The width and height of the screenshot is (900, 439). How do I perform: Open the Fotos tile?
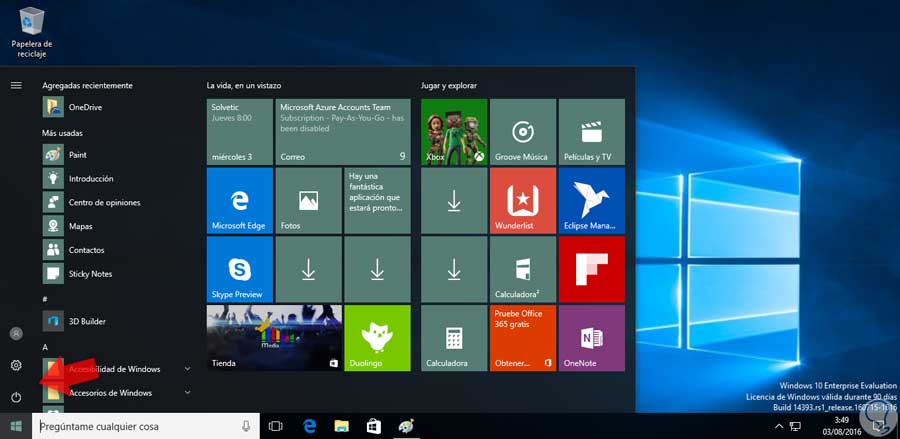coord(309,201)
